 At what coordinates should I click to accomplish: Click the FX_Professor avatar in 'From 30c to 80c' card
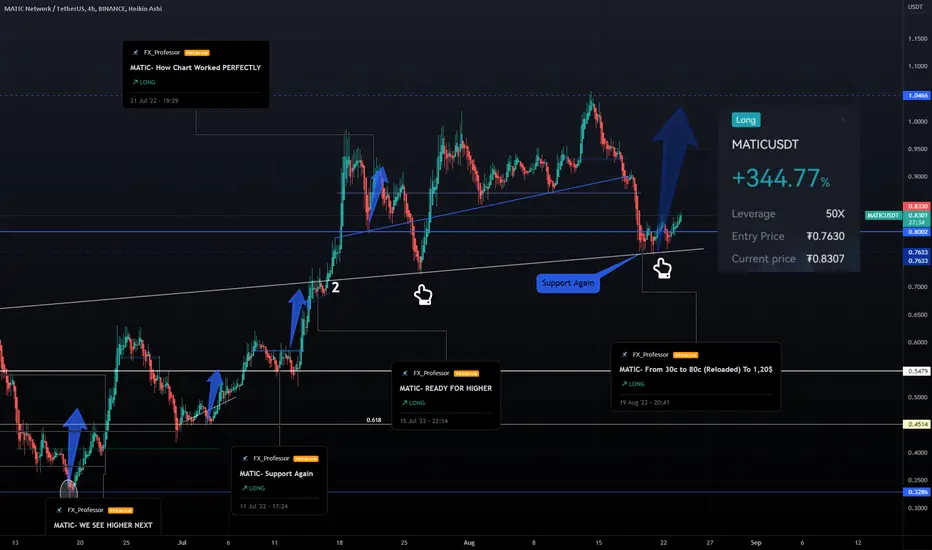click(624, 355)
